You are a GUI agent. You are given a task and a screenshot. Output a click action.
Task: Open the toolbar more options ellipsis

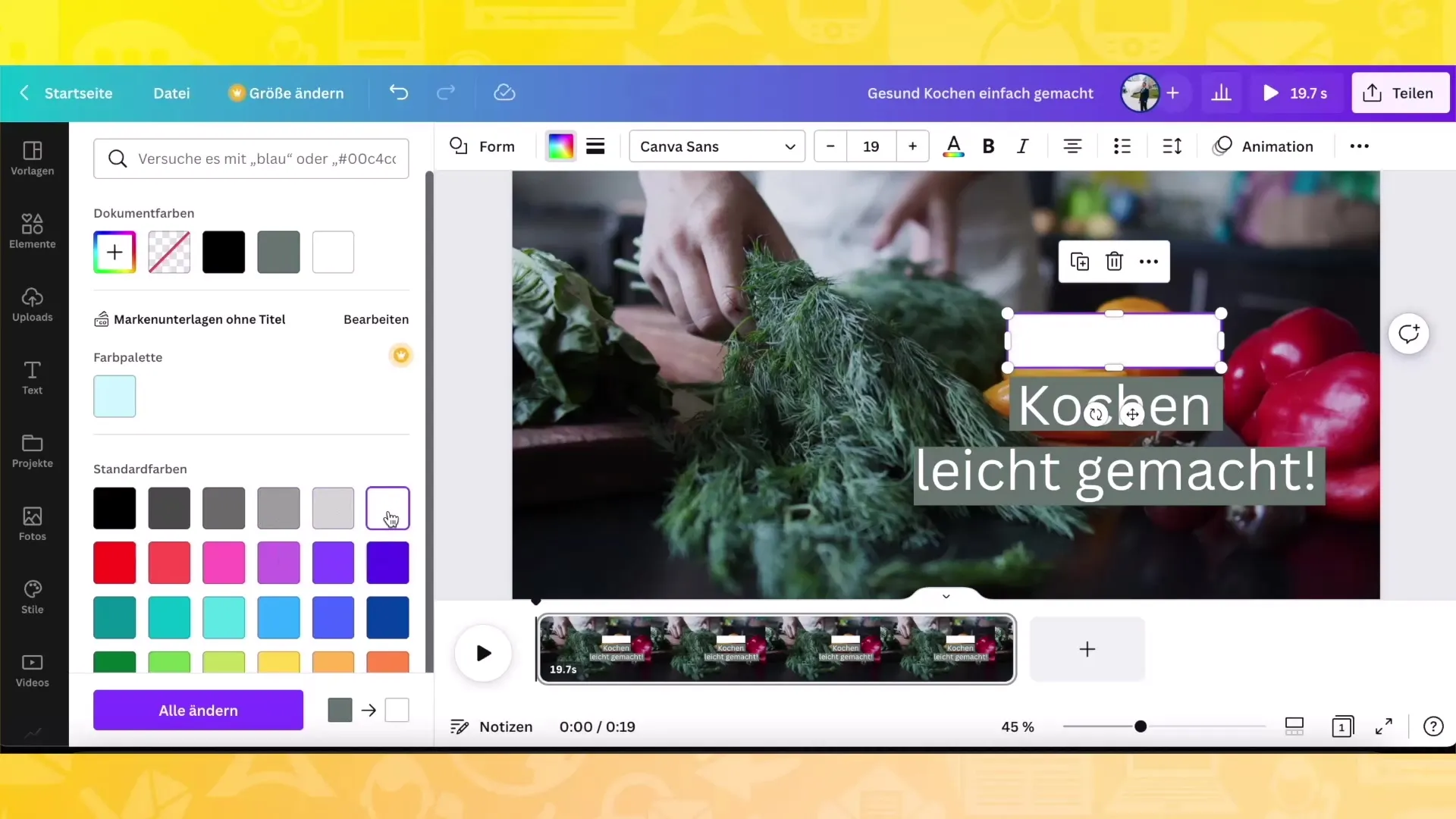1360,146
